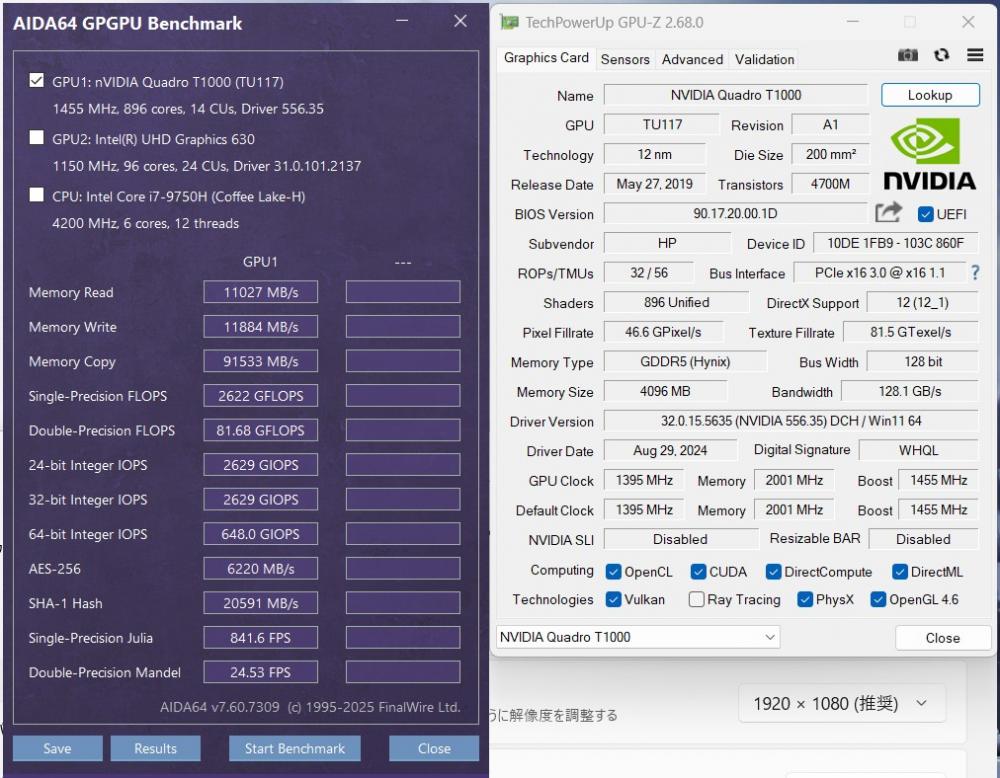Go to the Validation tab
Viewport: 1000px width, 778px height.
[764, 59]
